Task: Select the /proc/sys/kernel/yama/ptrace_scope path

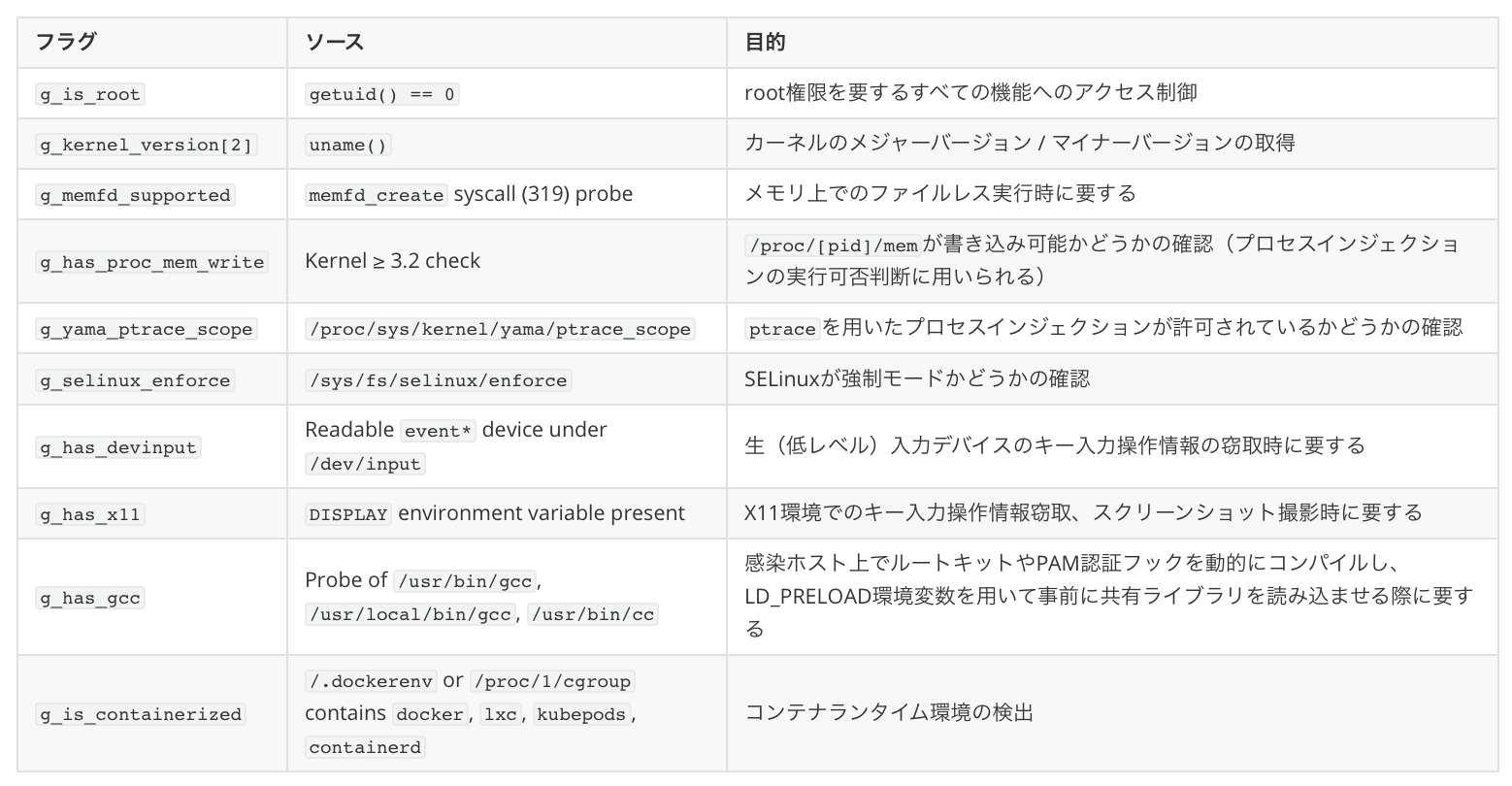Action: (500, 329)
